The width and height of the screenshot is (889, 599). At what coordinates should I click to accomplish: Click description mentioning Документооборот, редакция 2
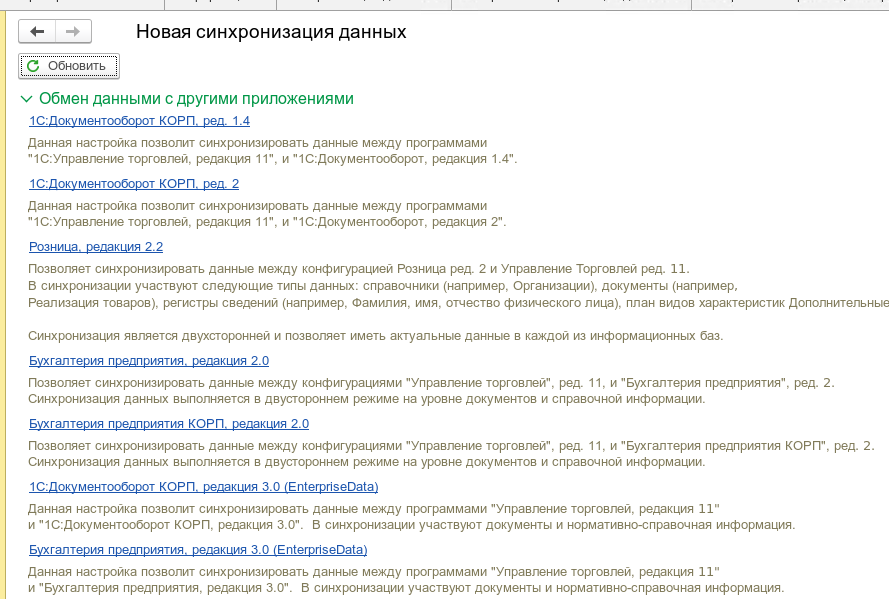[267, 214]
